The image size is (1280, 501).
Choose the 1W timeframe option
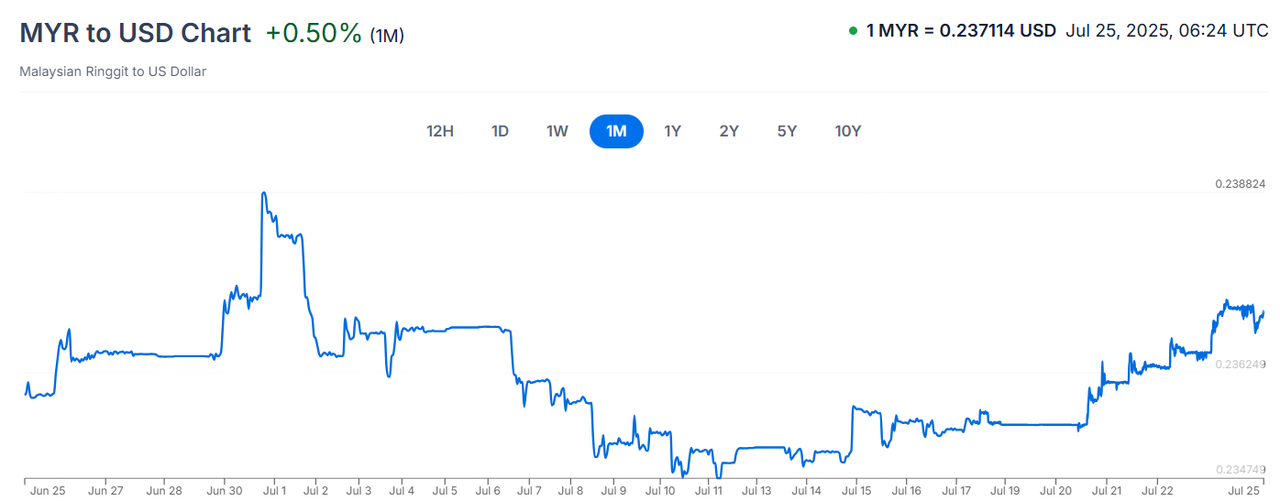(557, 131)
